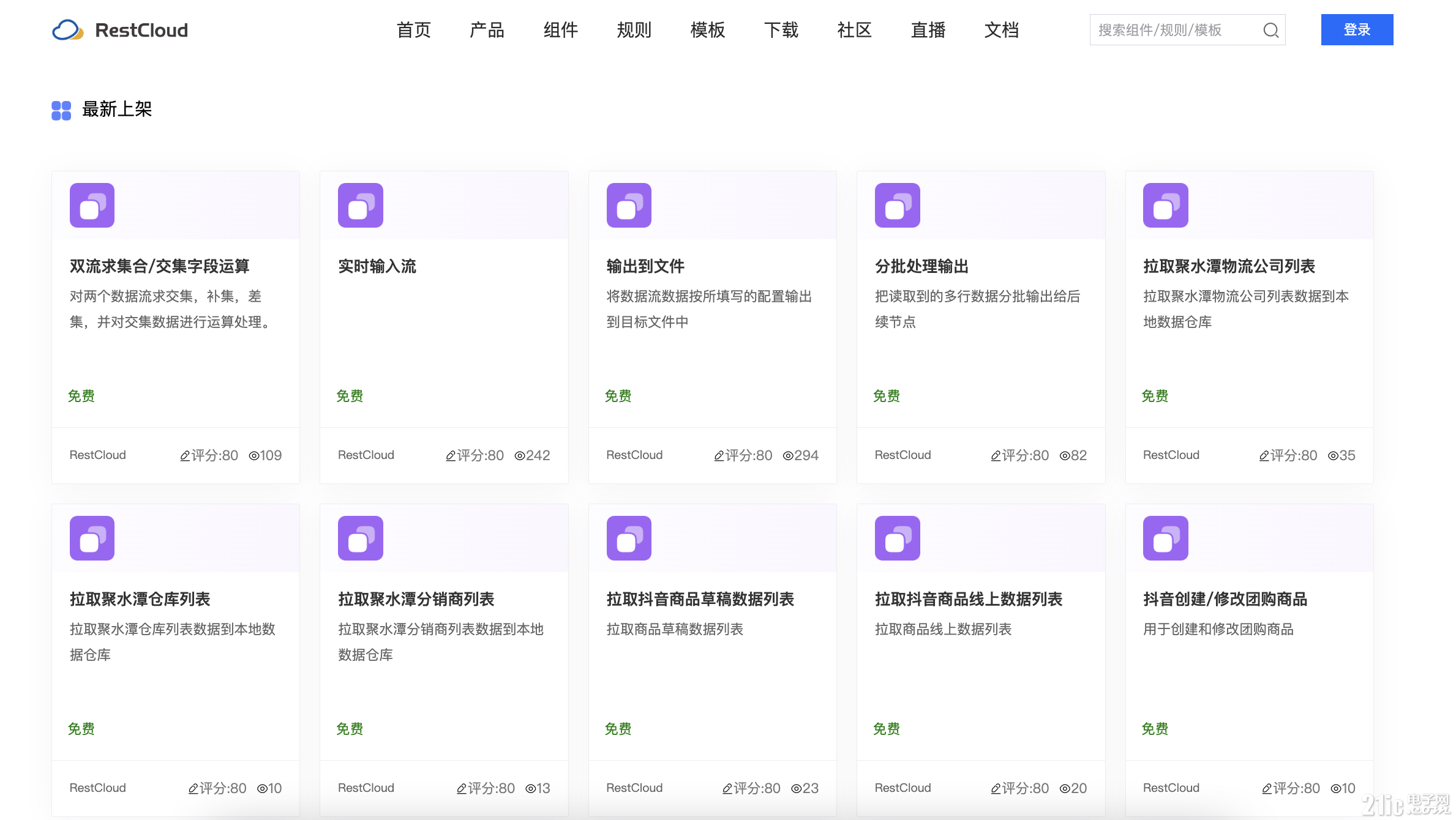Open the 产品 navigation item
1456x820 pixels.
coord(487,30)
